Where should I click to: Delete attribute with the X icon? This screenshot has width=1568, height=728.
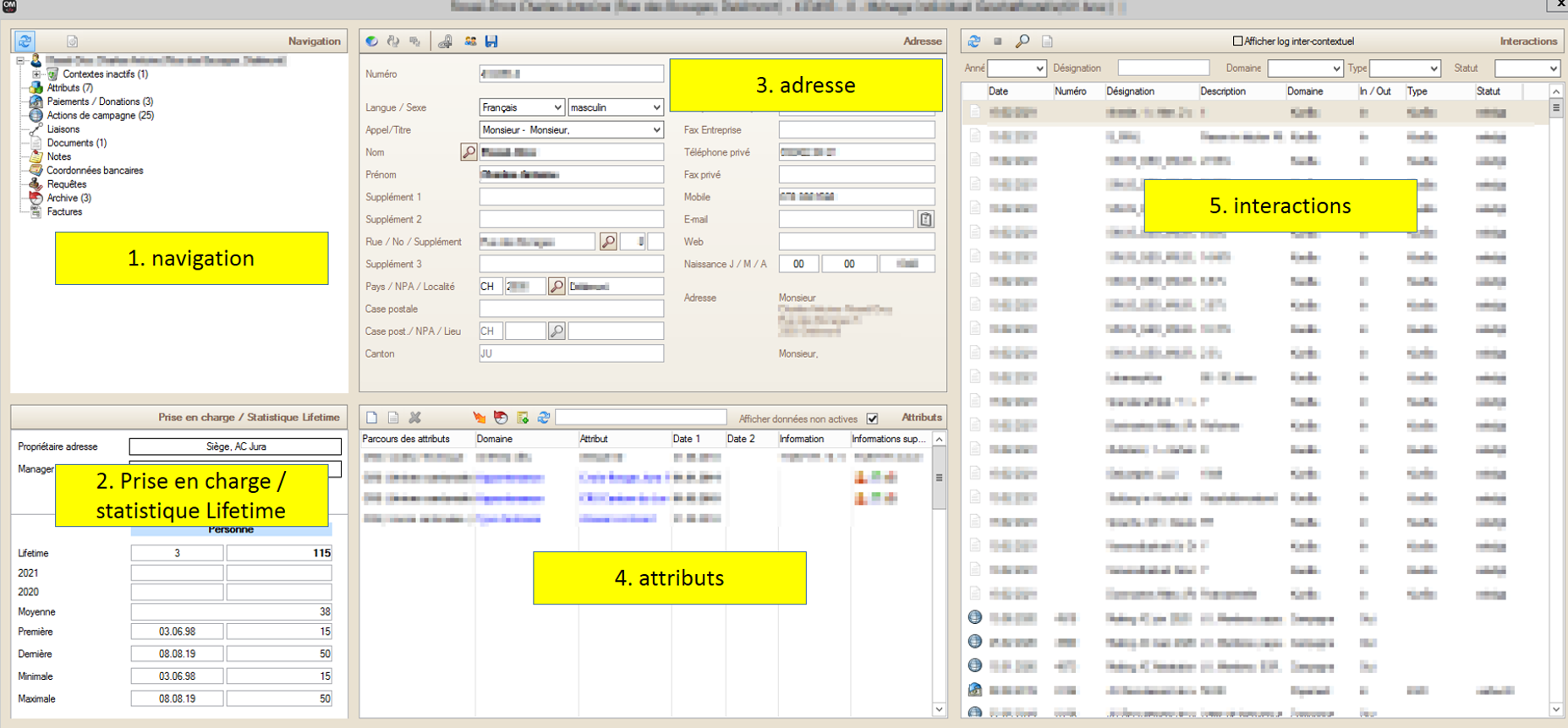[x=415, y=418]
